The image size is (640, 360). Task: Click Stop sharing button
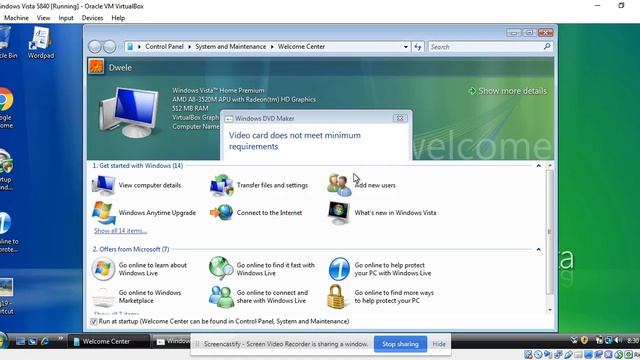point(400,344)
